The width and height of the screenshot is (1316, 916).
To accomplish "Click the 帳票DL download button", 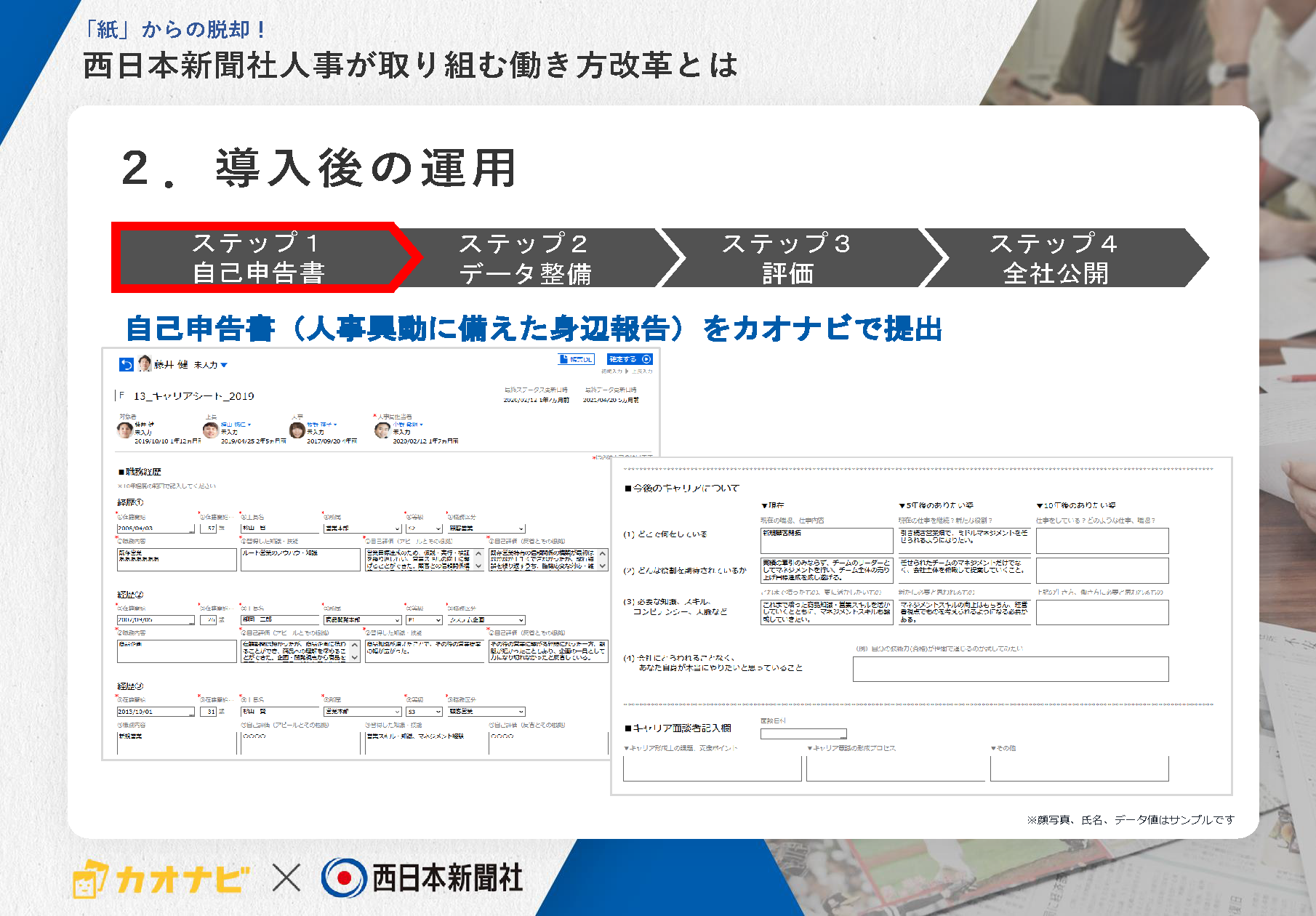I will click(x=577, y=359).
